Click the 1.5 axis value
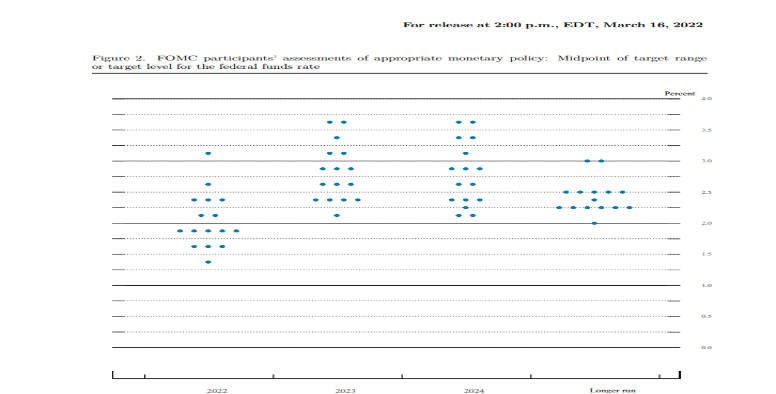776x394 pixels. tap(706, 254)
